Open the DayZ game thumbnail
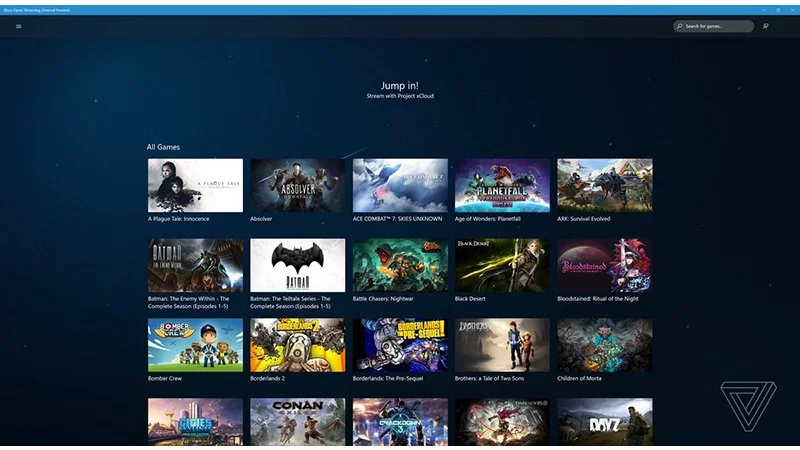Image resolution: width=800 pixels, height=450 pixels. pos(604,421)
